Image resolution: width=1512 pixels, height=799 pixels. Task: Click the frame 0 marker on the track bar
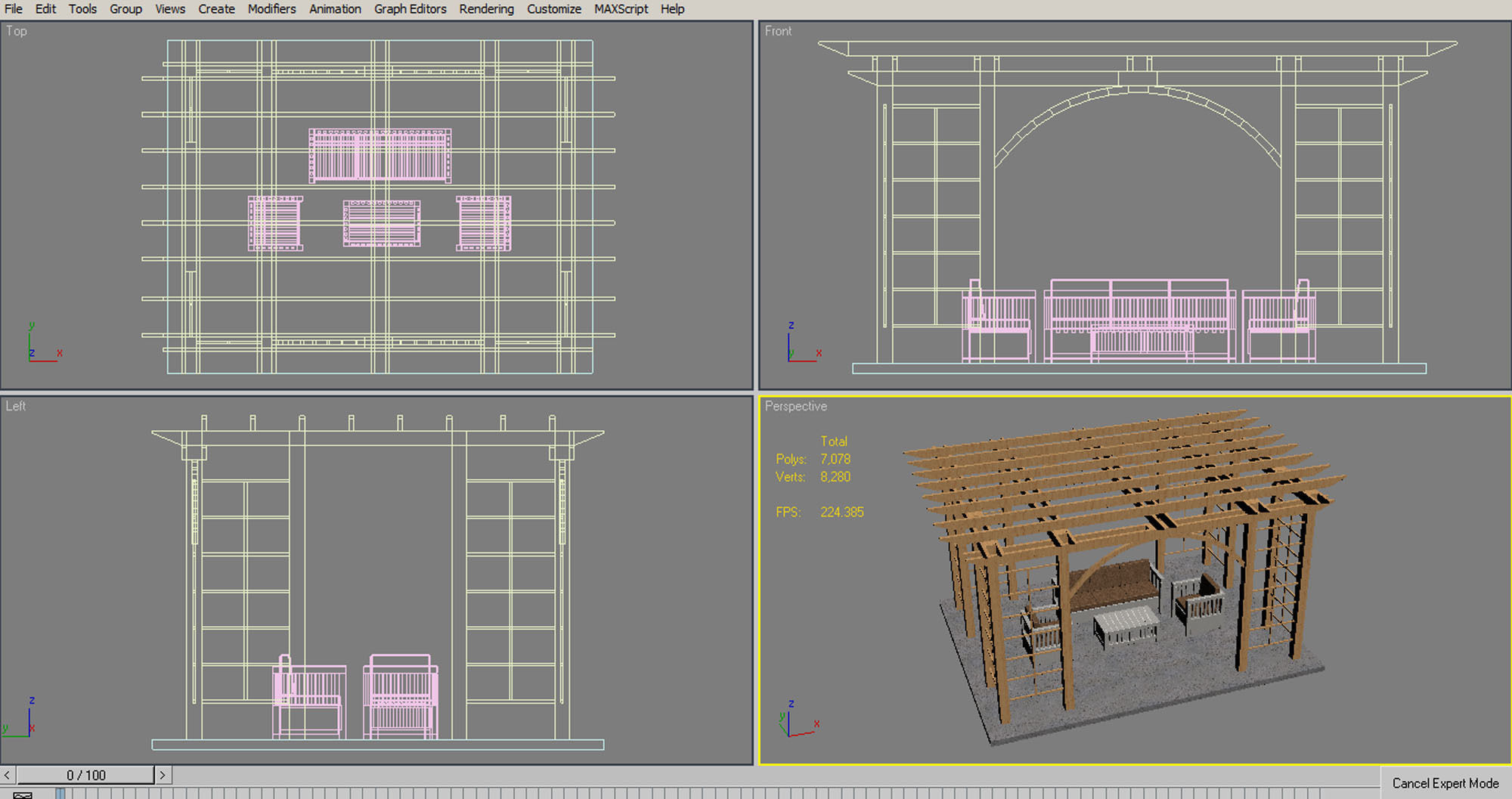60,793
